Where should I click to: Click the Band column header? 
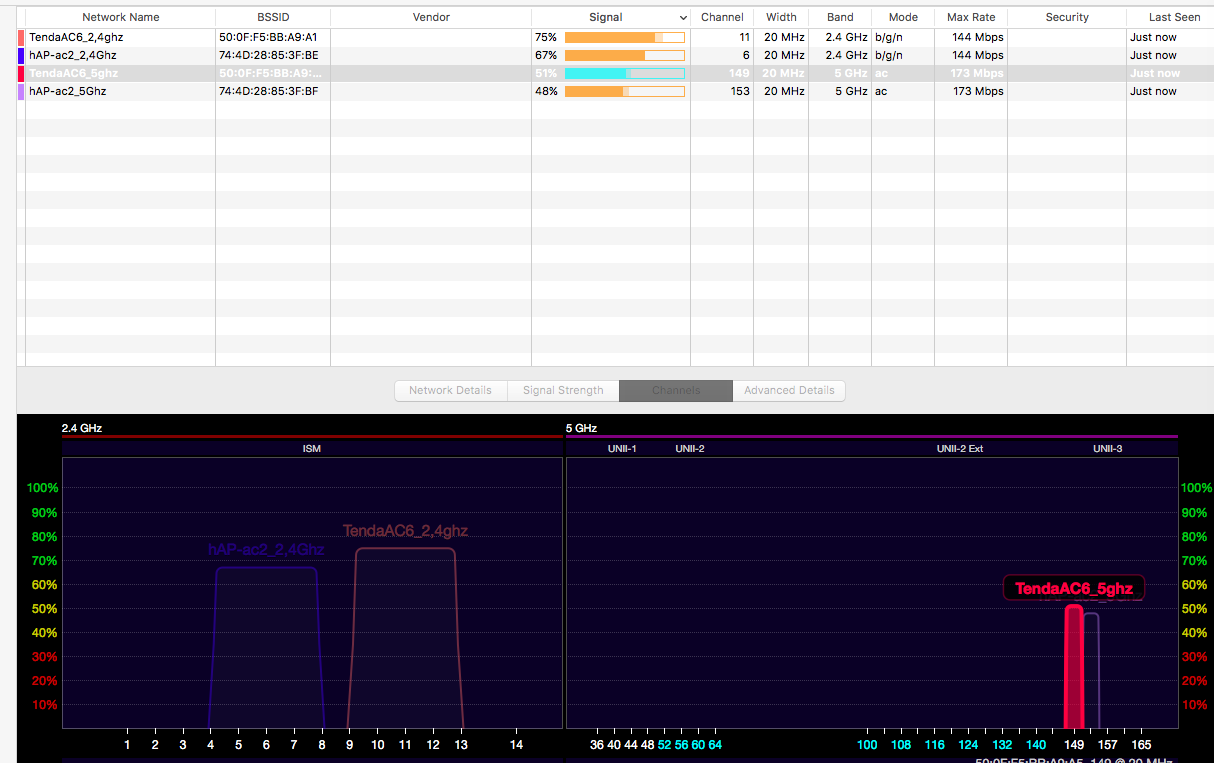click(x=840, y=17)
